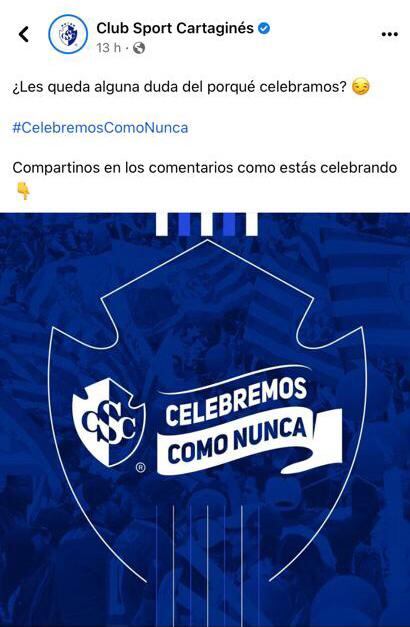410x627 pixels.
Task: Click the question text about celebramos
Action: pos(179,87)
